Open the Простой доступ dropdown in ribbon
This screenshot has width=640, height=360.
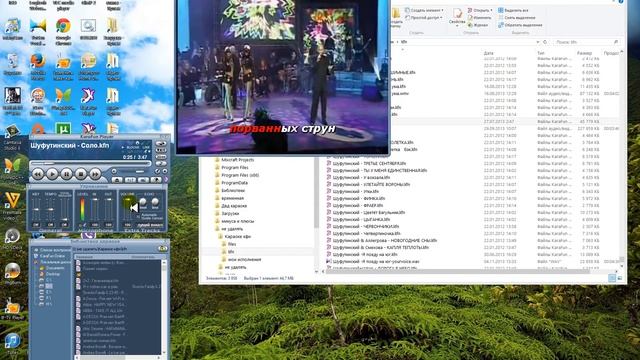(423, 18)
